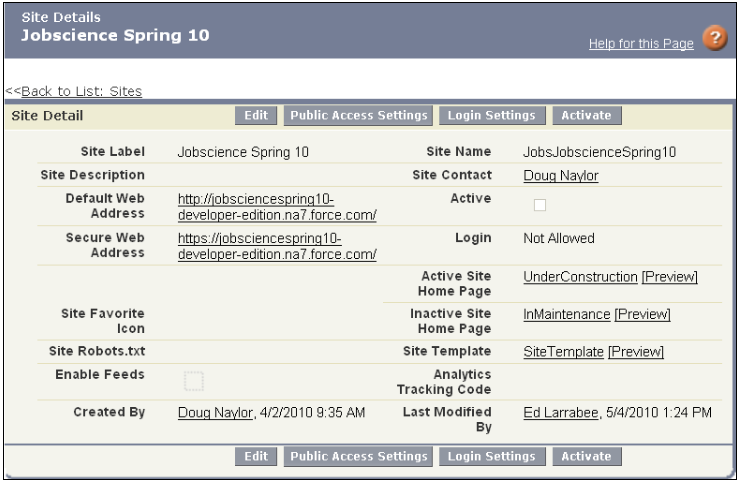Image resolution: width=741 pixels, height=483 pixels.
Task: Click the bottom Edit button
Action: [256, 457]
